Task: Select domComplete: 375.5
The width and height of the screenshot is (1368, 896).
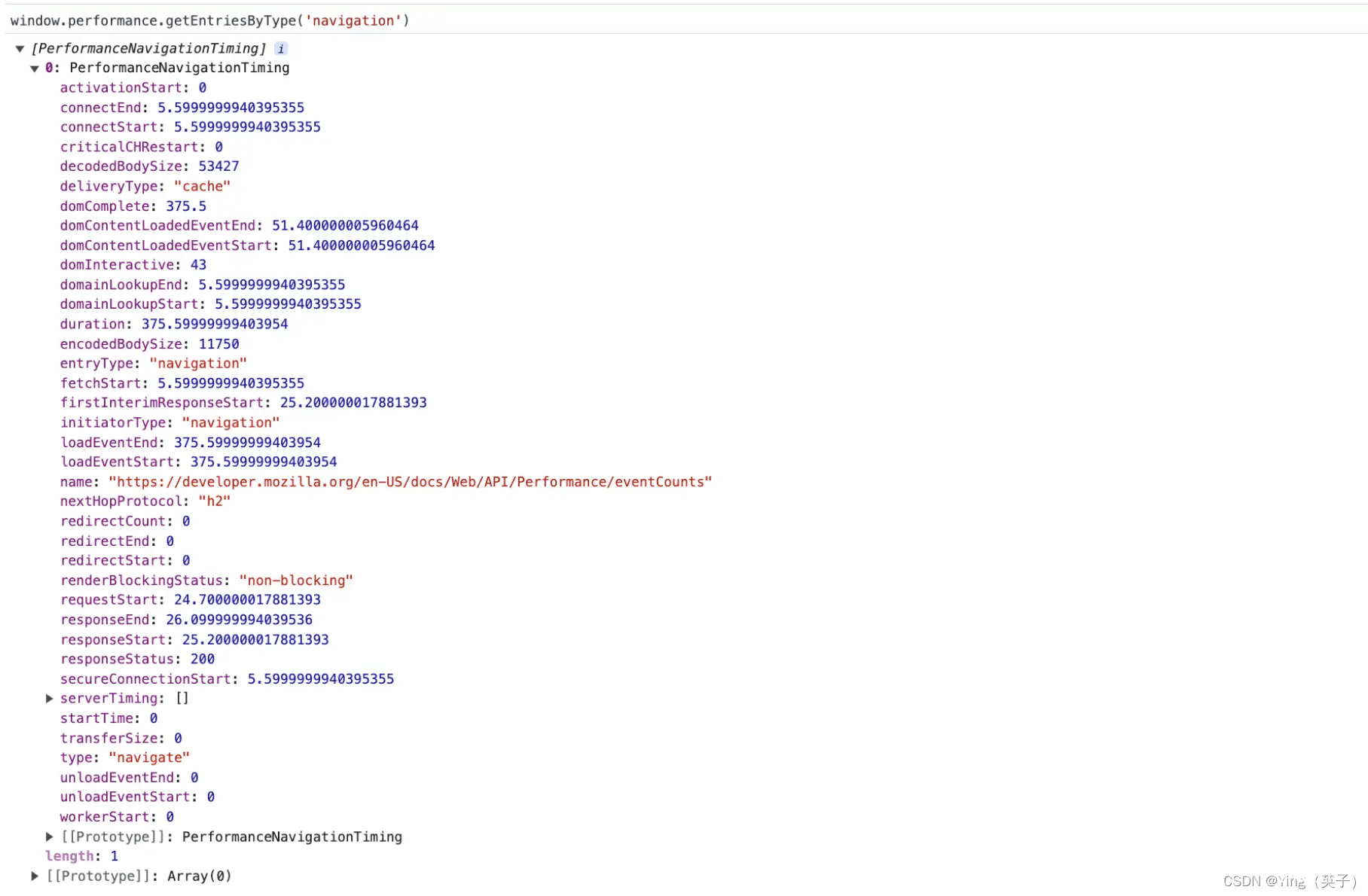Action: [133, 206]
